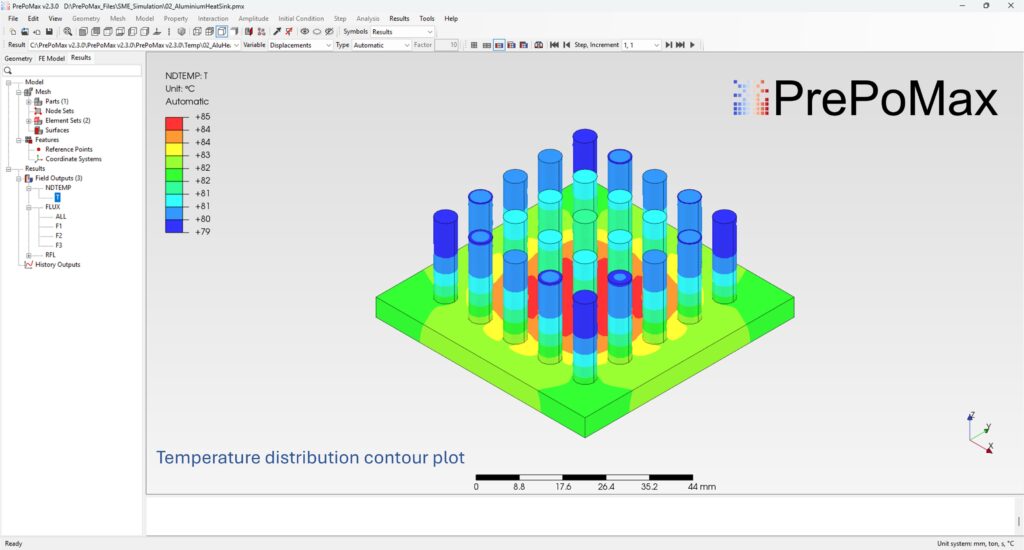Jump to the first step increment

[554, 45]
